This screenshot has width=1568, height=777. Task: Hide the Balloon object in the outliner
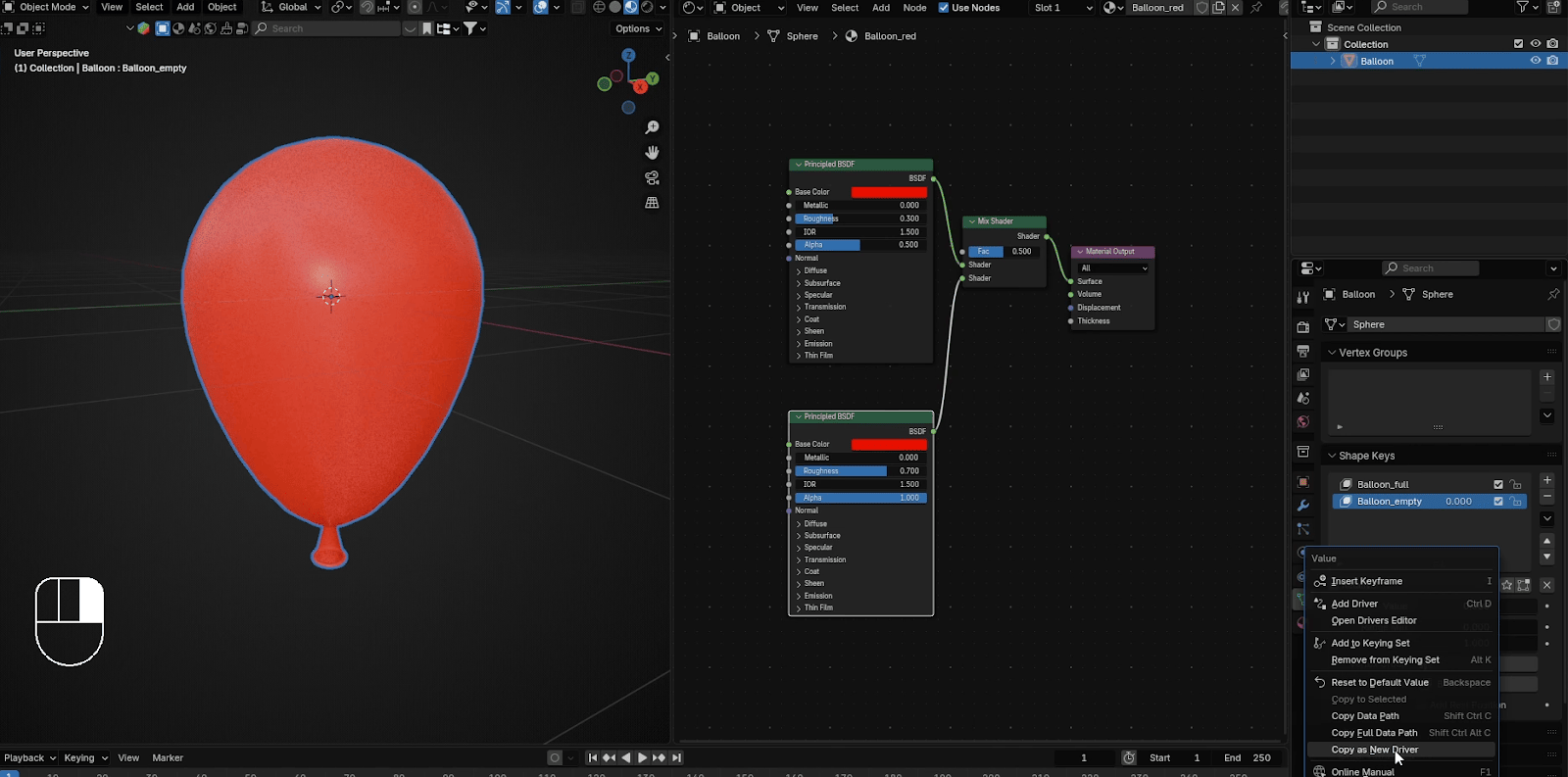(x=1536, y=61)
